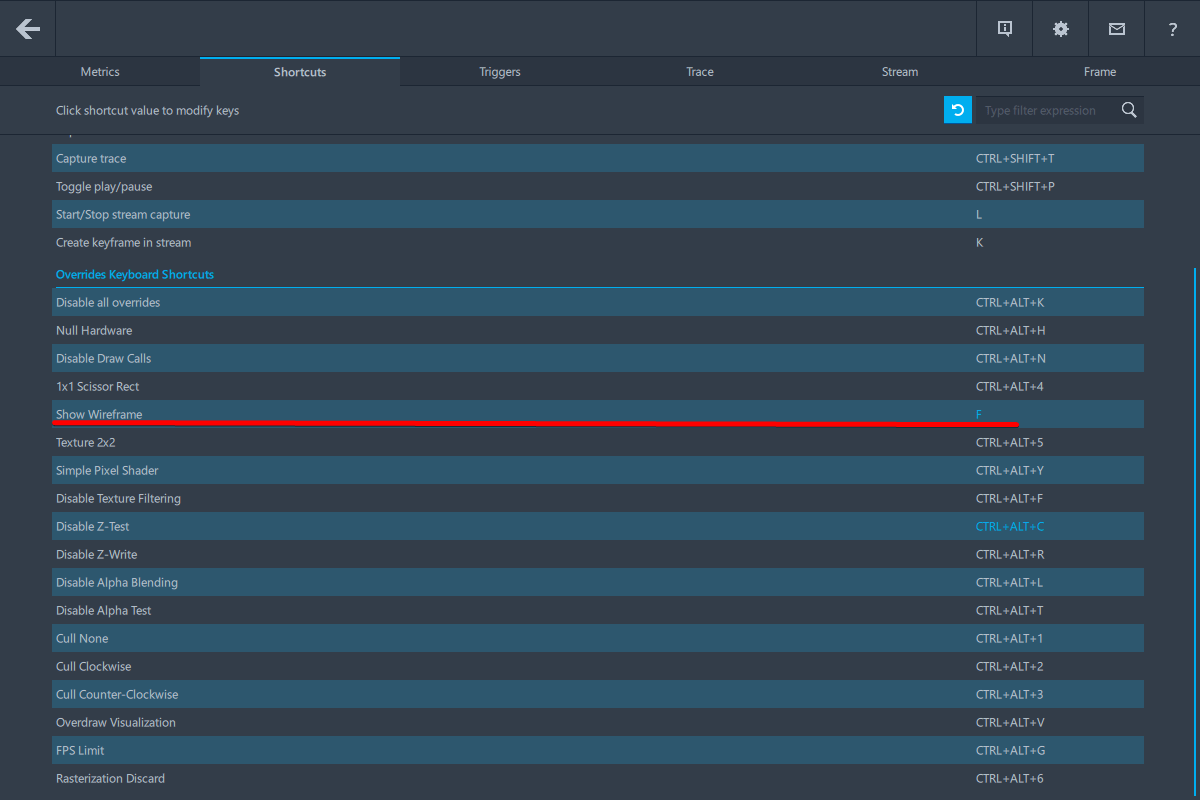This screenshot has width=1200, height=800.
Task: Edit the Start/Stop stream capture key L
Action: click(x=979, y=214)
